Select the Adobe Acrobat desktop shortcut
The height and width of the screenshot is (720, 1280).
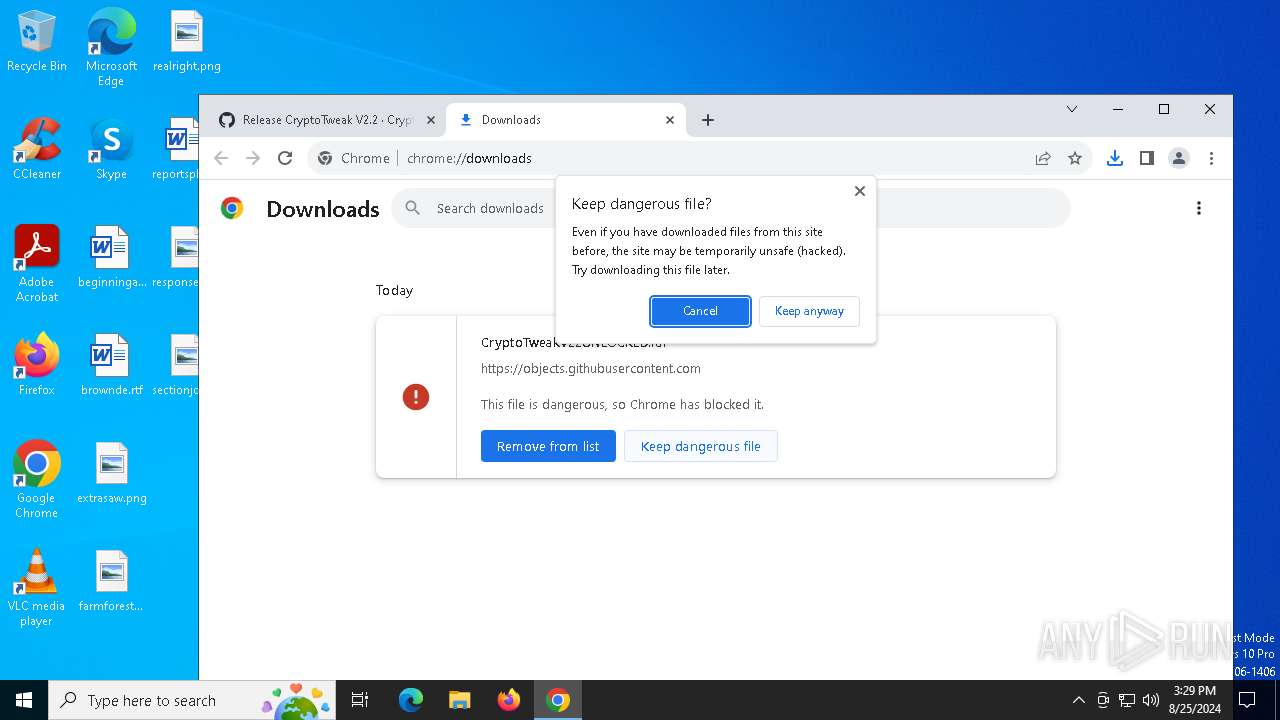point(37,264)
